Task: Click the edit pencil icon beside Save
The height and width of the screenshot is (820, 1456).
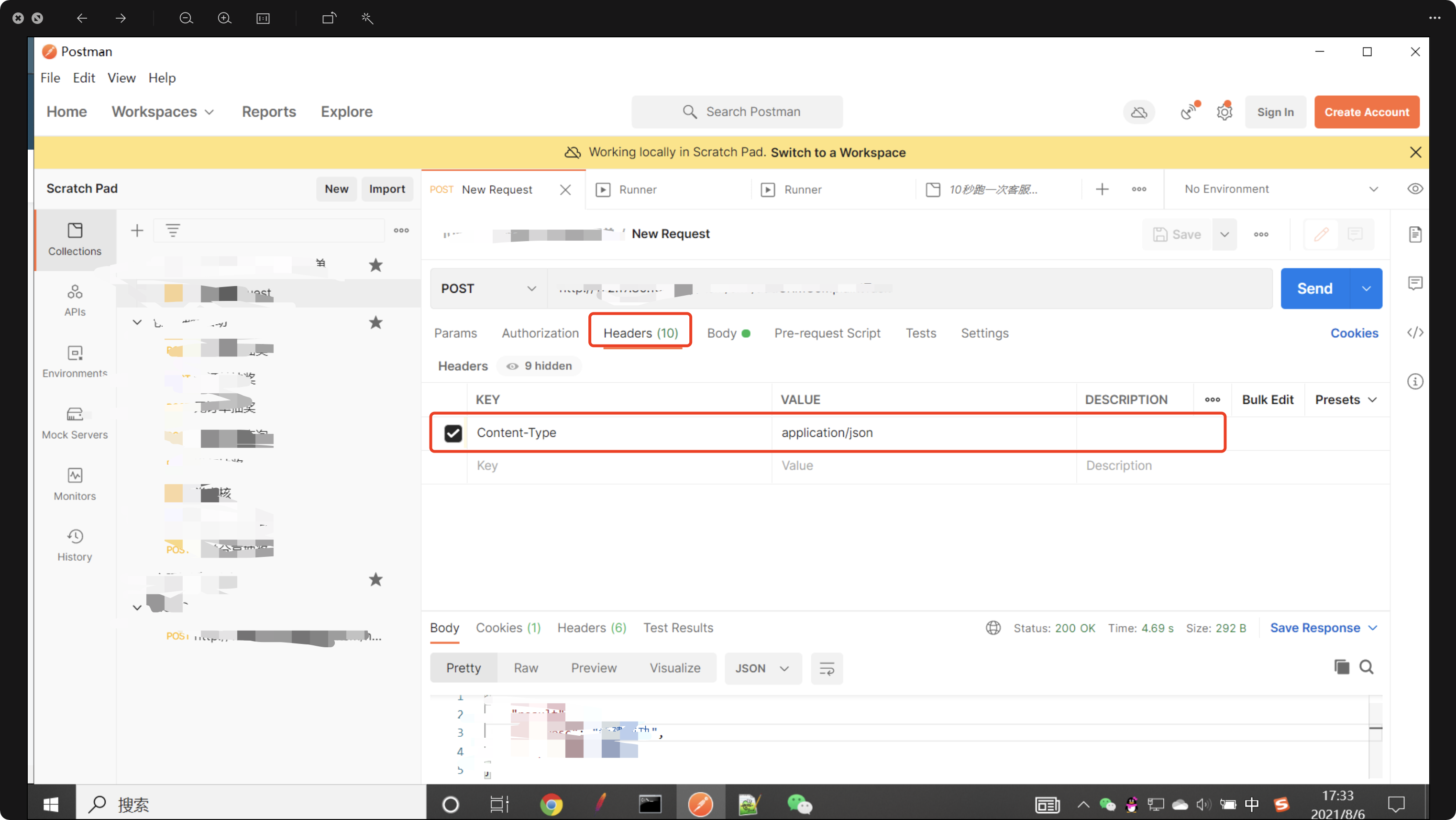Action: pos(1321,234)
